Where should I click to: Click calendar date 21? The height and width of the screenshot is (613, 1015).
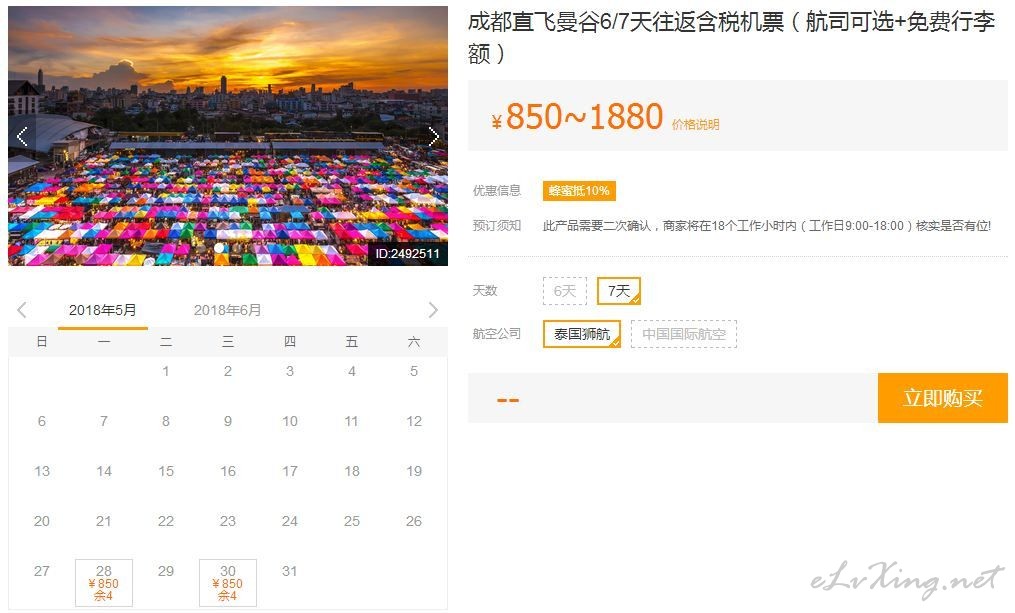coord(104,521)
